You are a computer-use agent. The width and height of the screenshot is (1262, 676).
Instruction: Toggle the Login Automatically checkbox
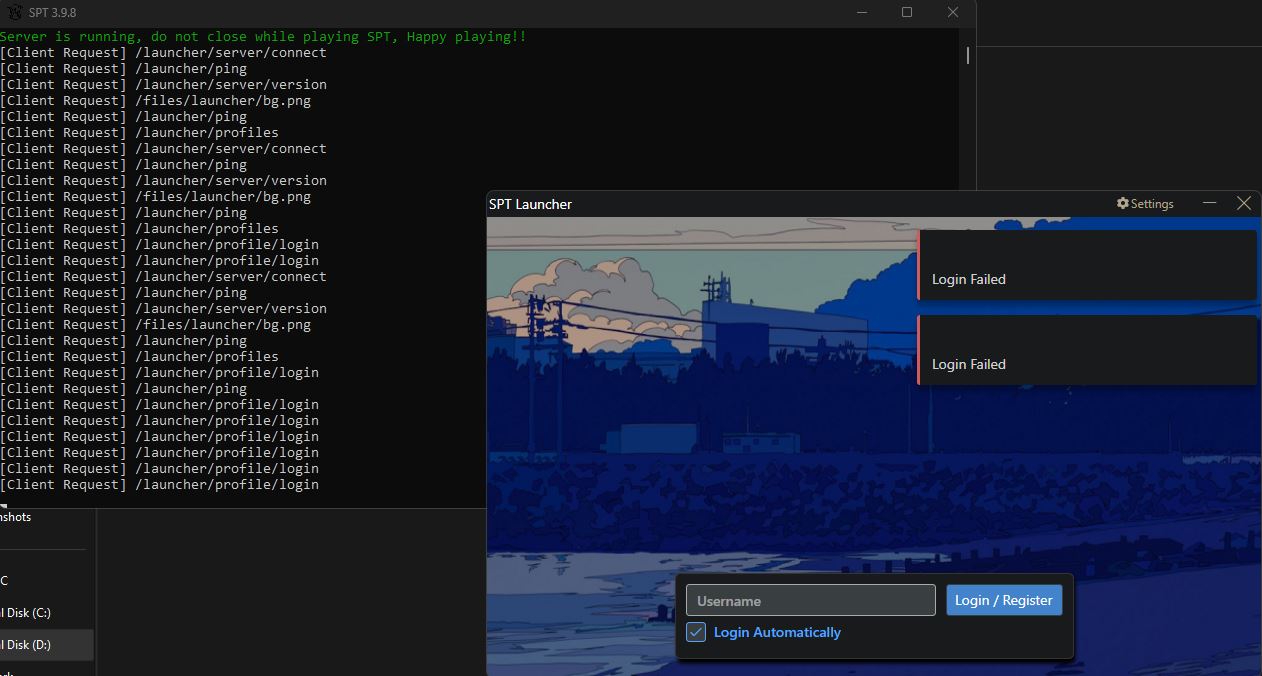click(x=696, y=632)
